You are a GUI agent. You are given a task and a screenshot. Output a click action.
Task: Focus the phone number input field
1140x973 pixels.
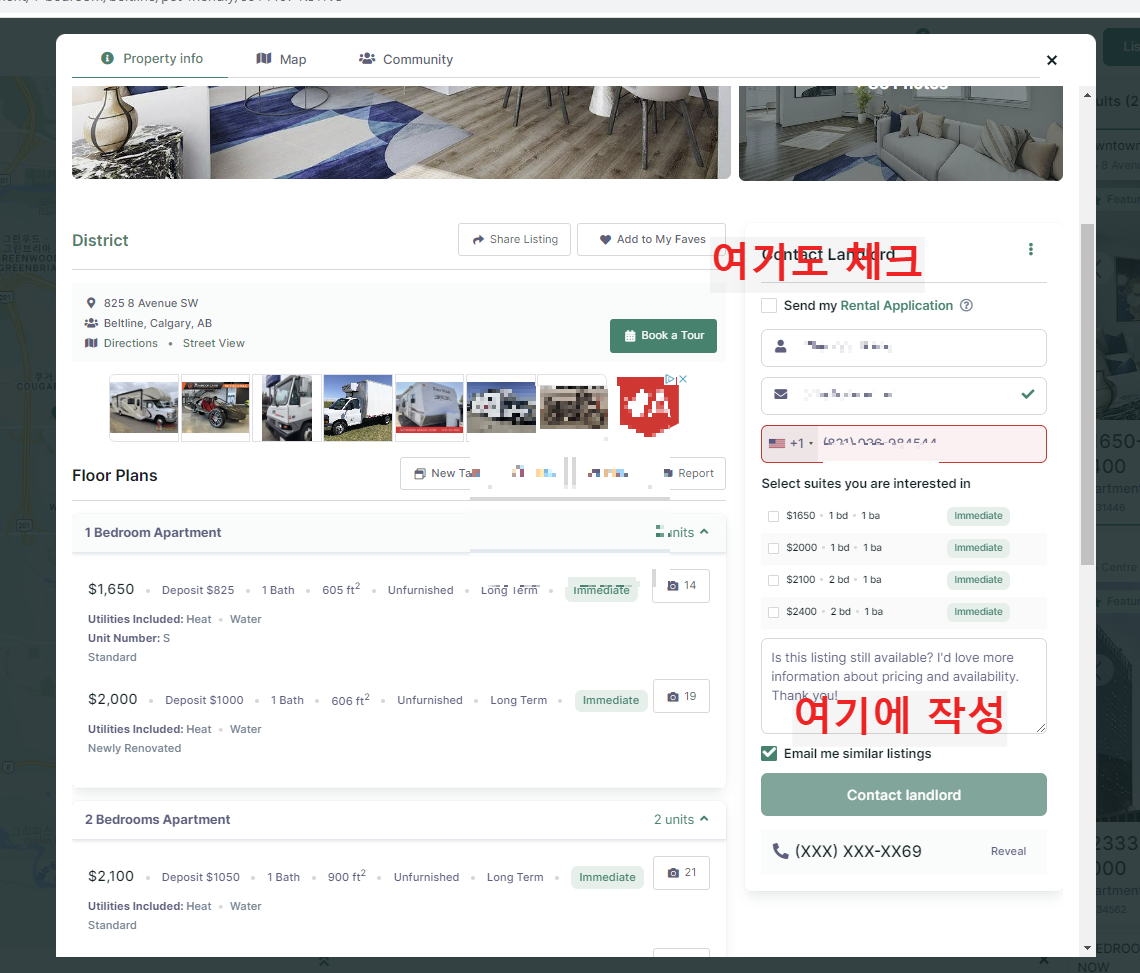coord(932,444)
